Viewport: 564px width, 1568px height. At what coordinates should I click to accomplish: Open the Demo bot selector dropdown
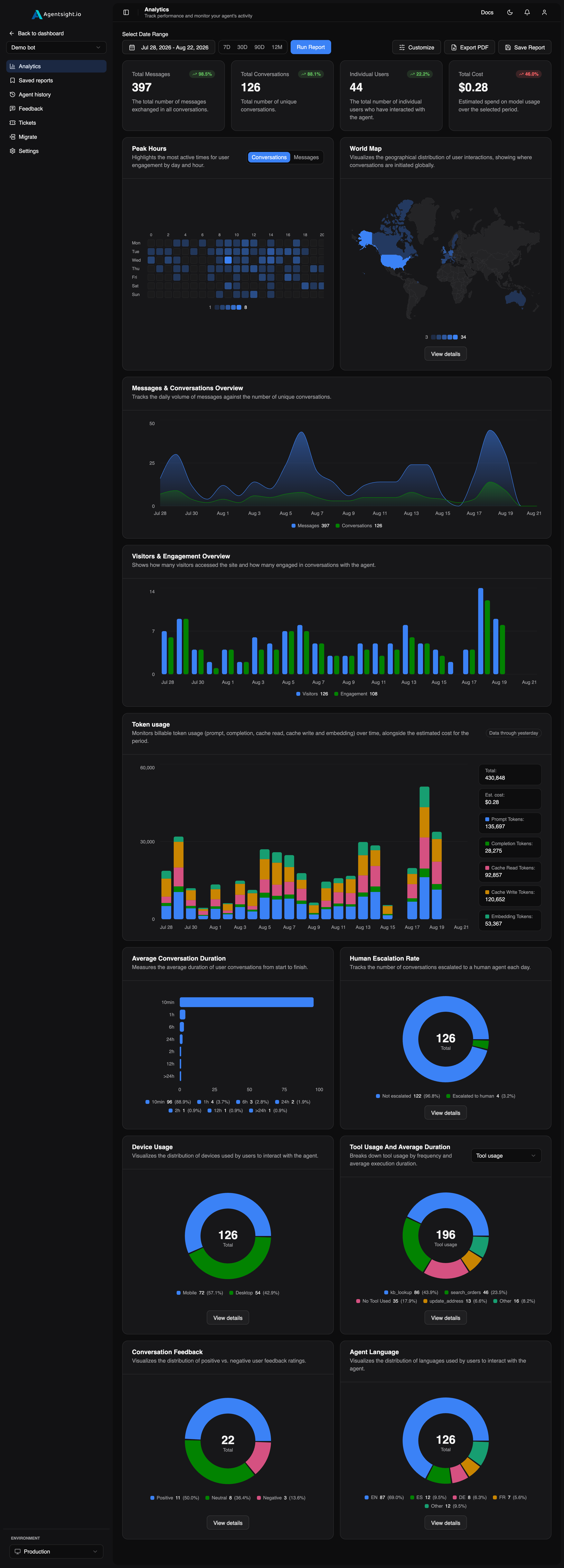pos(56,47)
